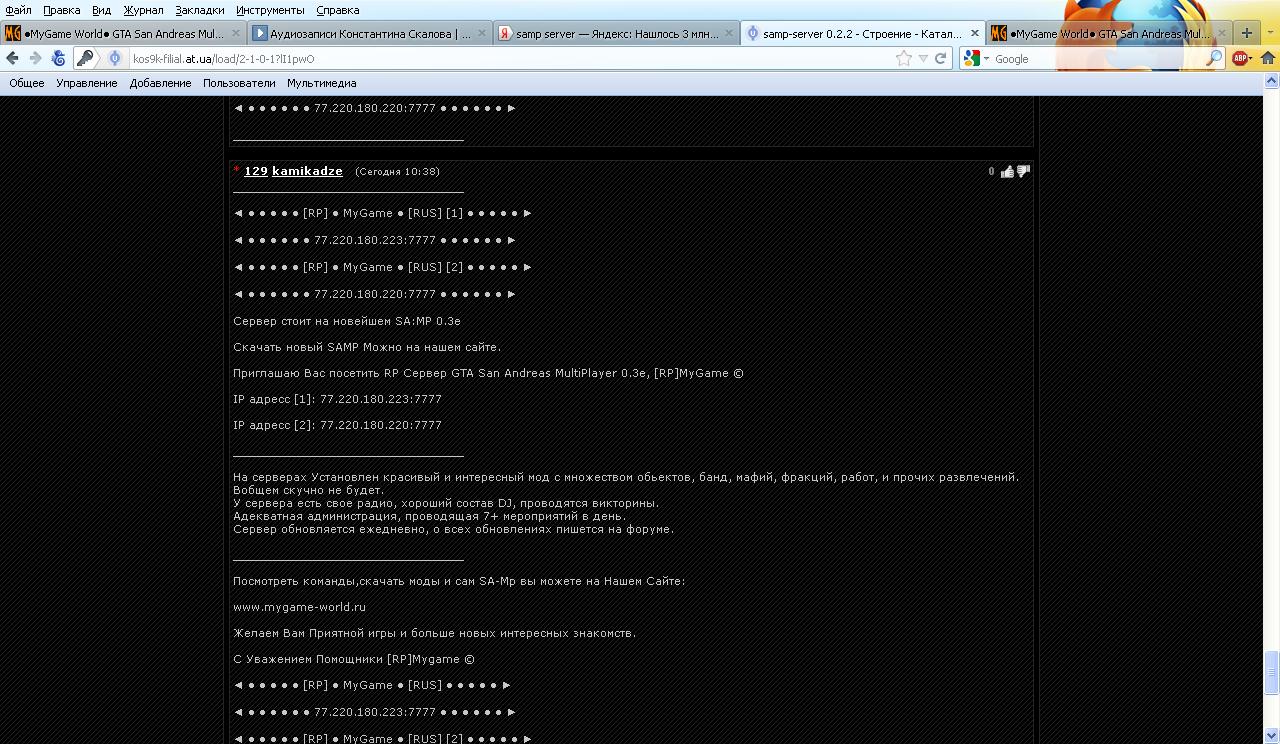Image resolution: width=1280 pixels, height=744 pixels.
Task: Click 'Сервер стоит на новейшем SA:MP 0.3e'
Action: [347, 321]
